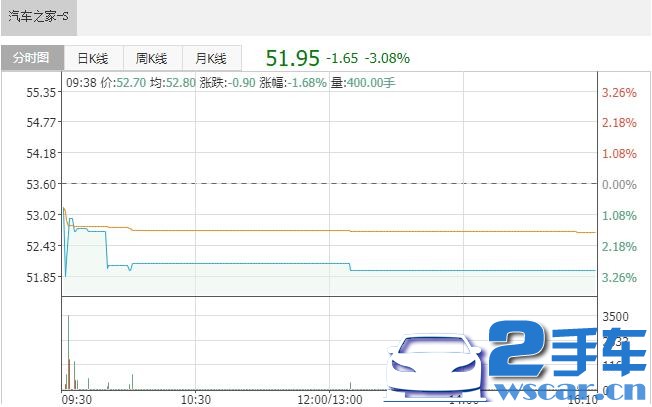Select the 10:30 time axis marker
The image size is (652, 407).
(x=196, y=398)
